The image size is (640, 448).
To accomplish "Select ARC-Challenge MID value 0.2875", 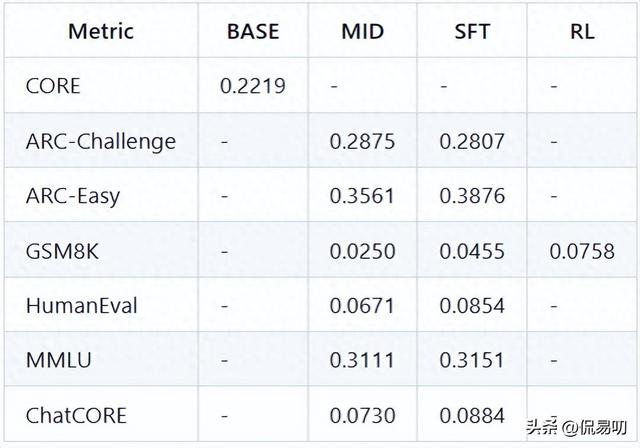I will pyautogui.click(x=363, y=141).
